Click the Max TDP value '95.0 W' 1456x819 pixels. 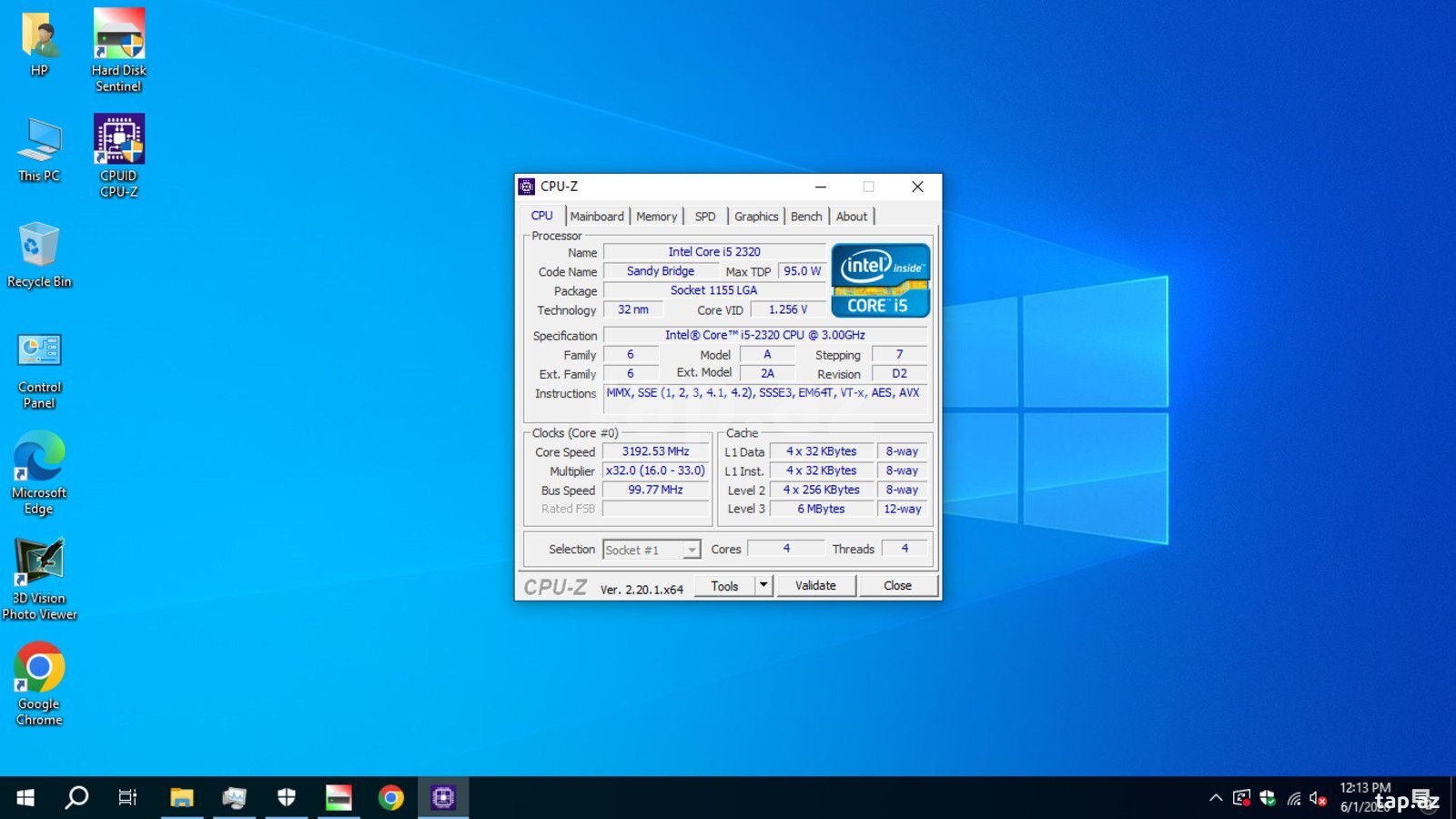(802, 271)
